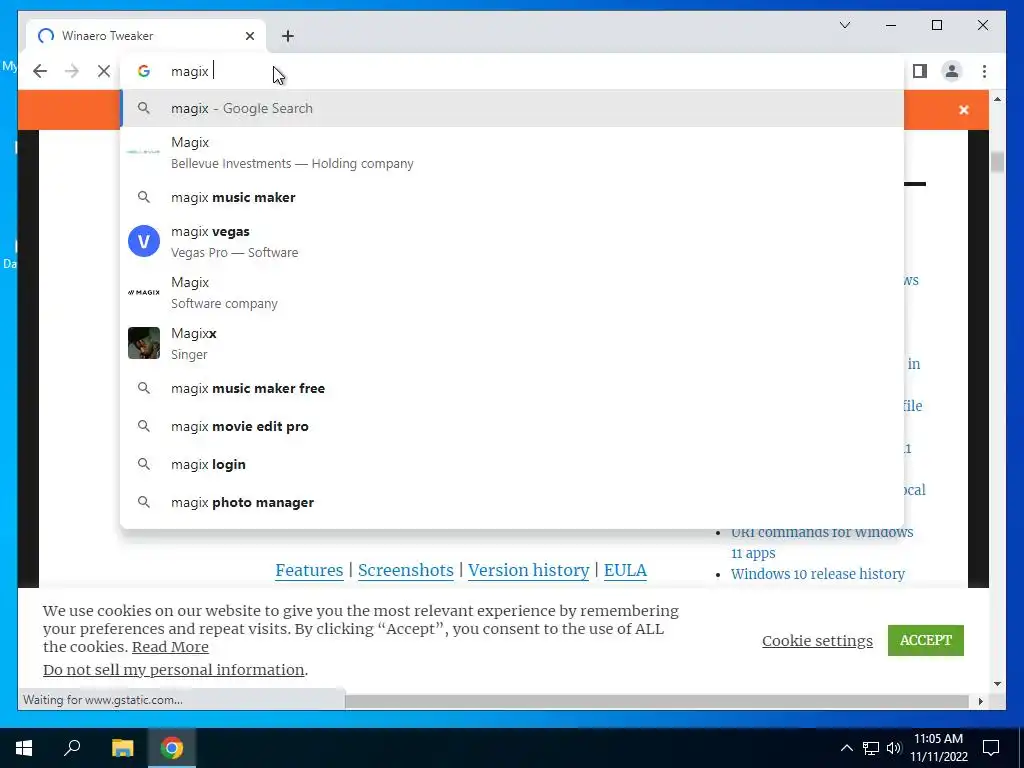This screenshot has width=1024, height=768.
Task: Select 'magix vegas' Vegas Pro suggestion
Action: click(512, 242)
